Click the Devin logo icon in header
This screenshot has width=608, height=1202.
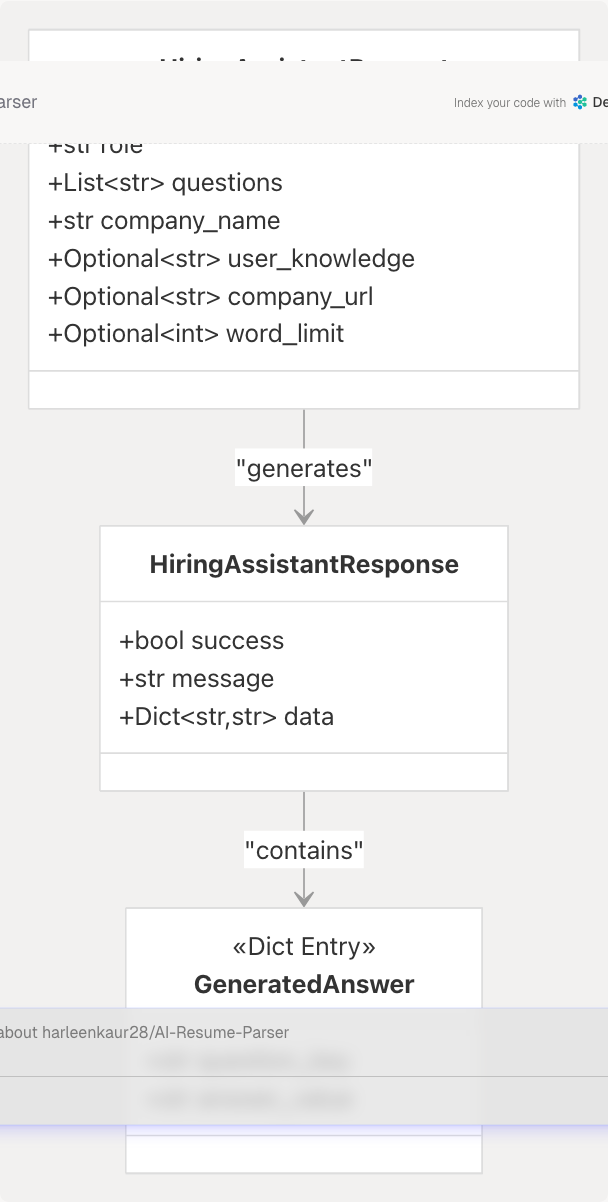pyautogui.click(x=580, y=102)
